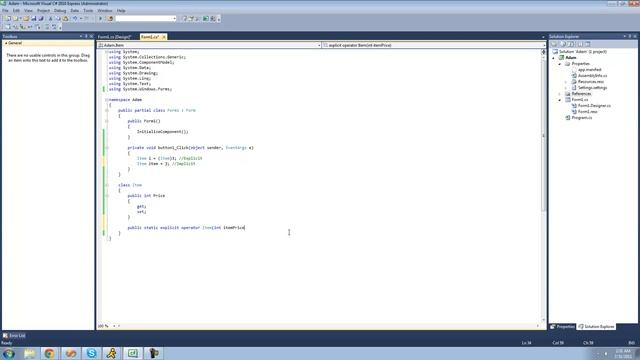Open the 100 % zoom dropdown in editor
Viewport: 640px width, 360px height.
[114, 326]
